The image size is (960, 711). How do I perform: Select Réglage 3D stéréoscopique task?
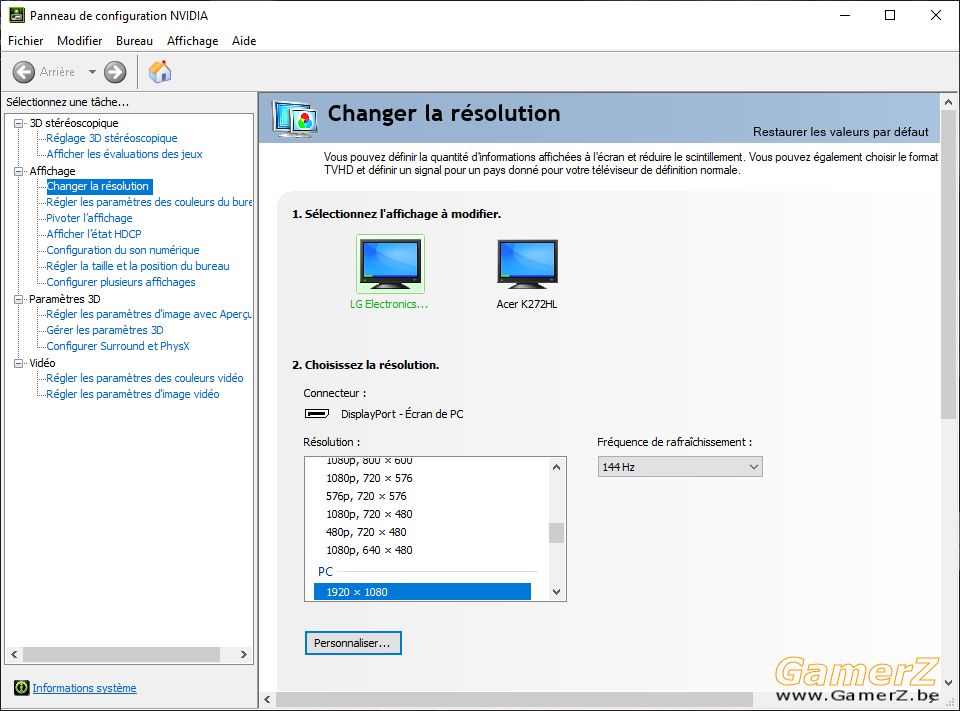[x=112, y=138]
